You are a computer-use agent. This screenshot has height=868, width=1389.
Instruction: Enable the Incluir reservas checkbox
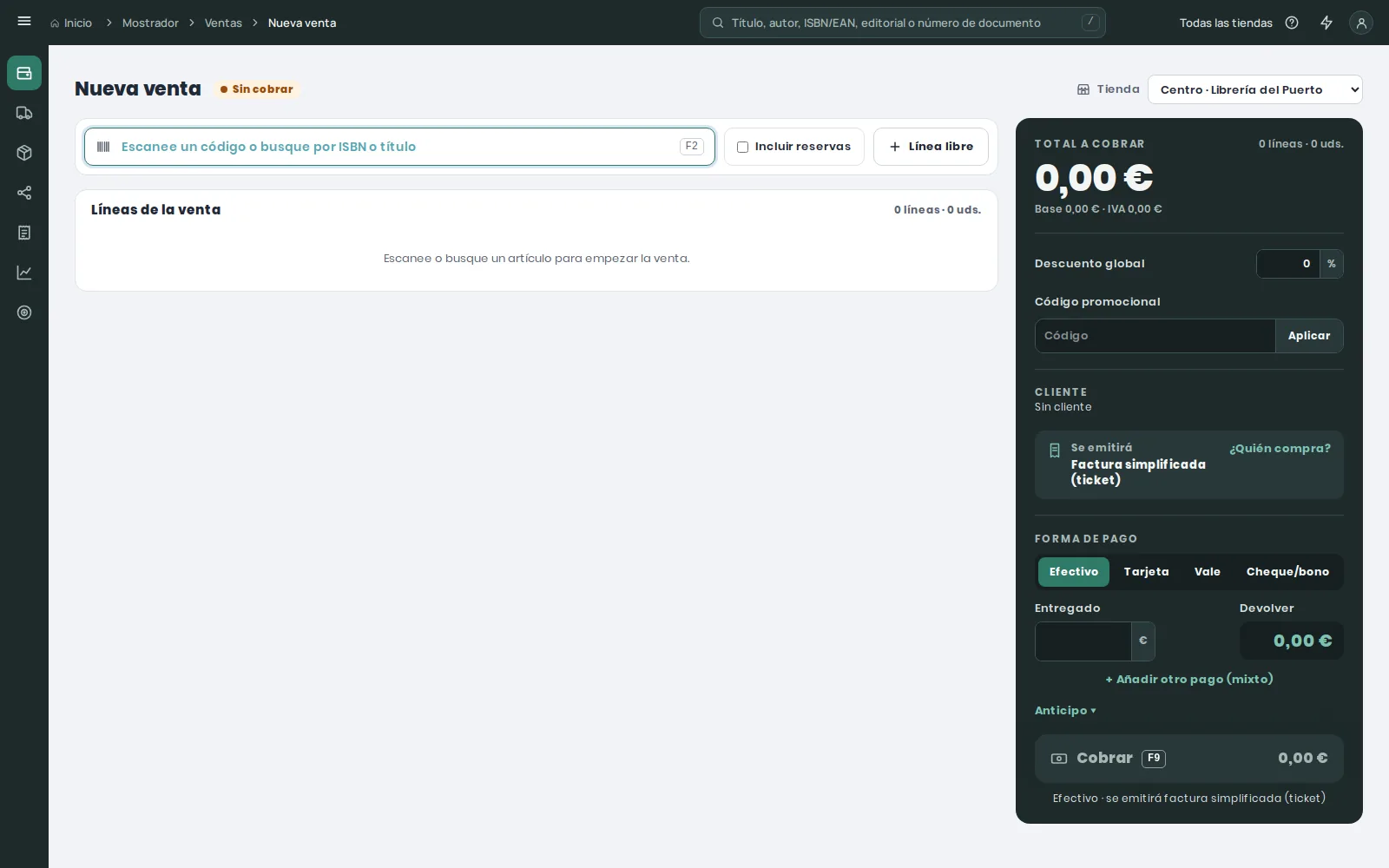[x=742, y=147]
